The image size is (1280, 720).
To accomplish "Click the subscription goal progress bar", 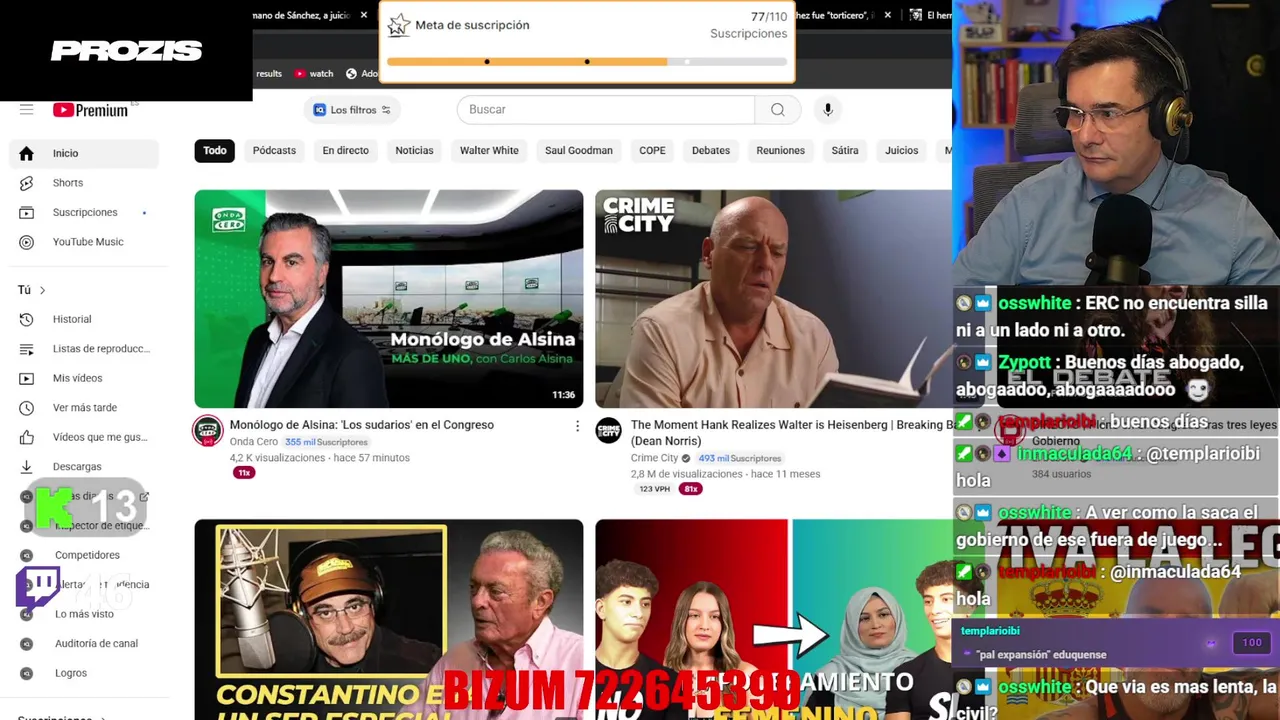I will [x=587, y=62].
